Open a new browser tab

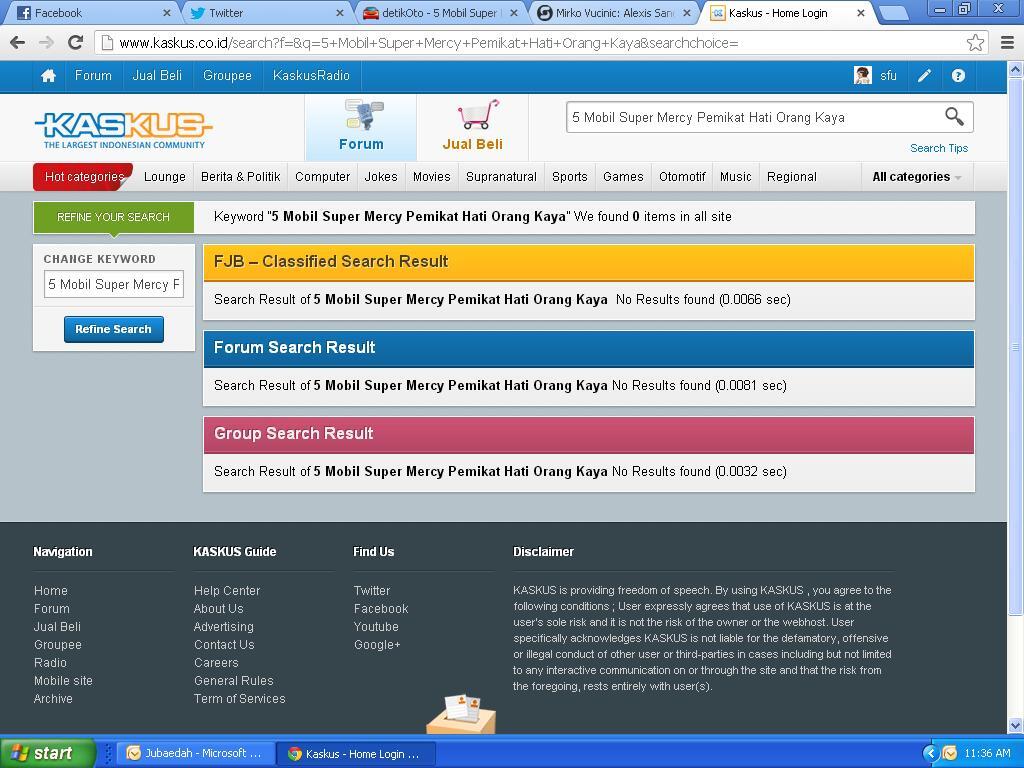(x=893, y=13)
